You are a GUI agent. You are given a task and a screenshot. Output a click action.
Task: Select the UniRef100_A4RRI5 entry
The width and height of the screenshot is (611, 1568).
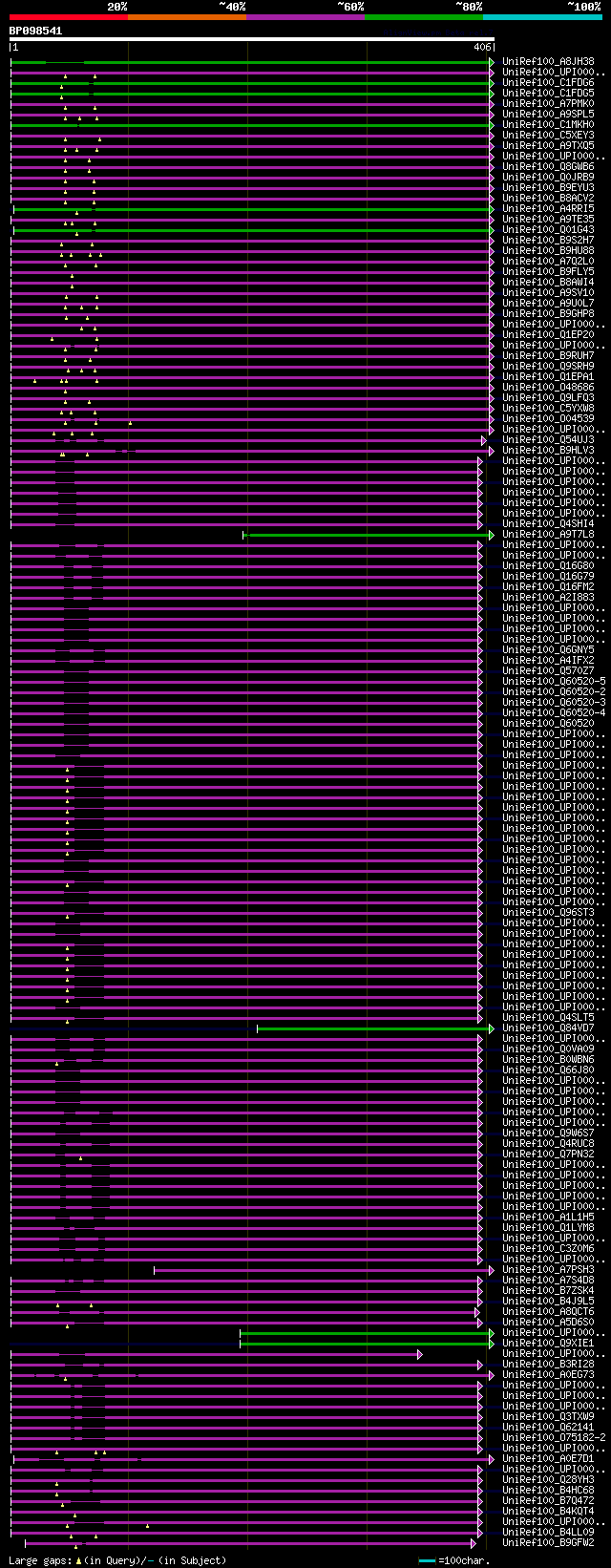[548, 209]
